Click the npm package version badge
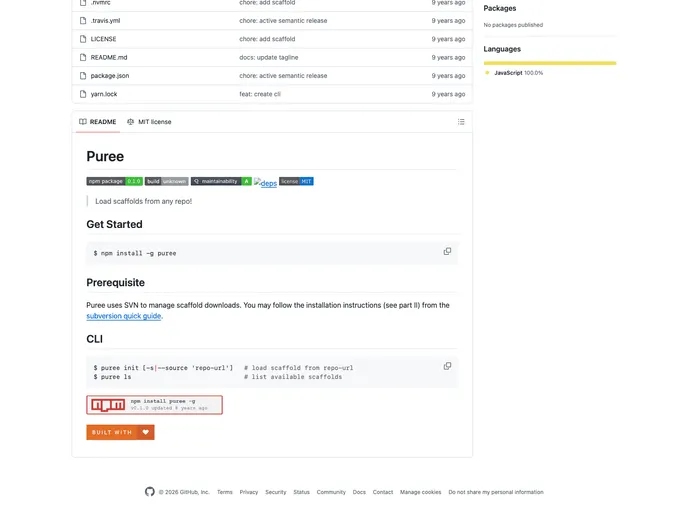Image resolution: width=688 pixels, height=512 pixels. click(114, 181)
